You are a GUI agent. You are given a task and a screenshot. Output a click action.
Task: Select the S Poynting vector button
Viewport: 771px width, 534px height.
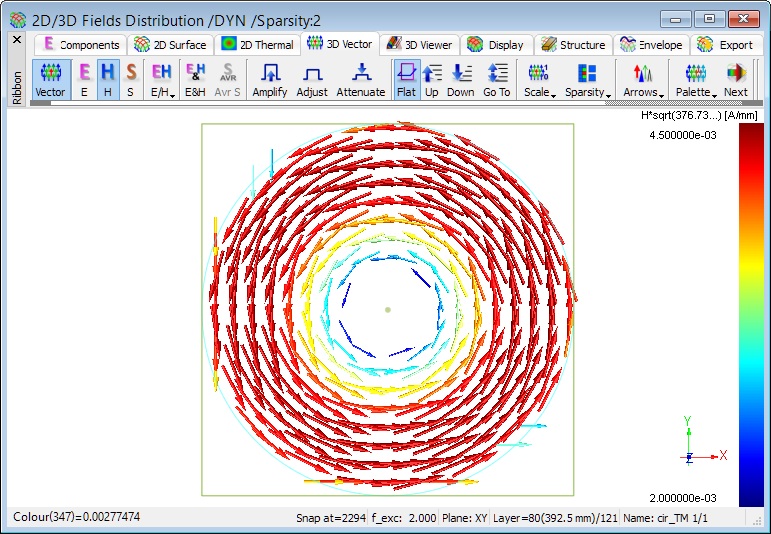(x=131, y=79)
